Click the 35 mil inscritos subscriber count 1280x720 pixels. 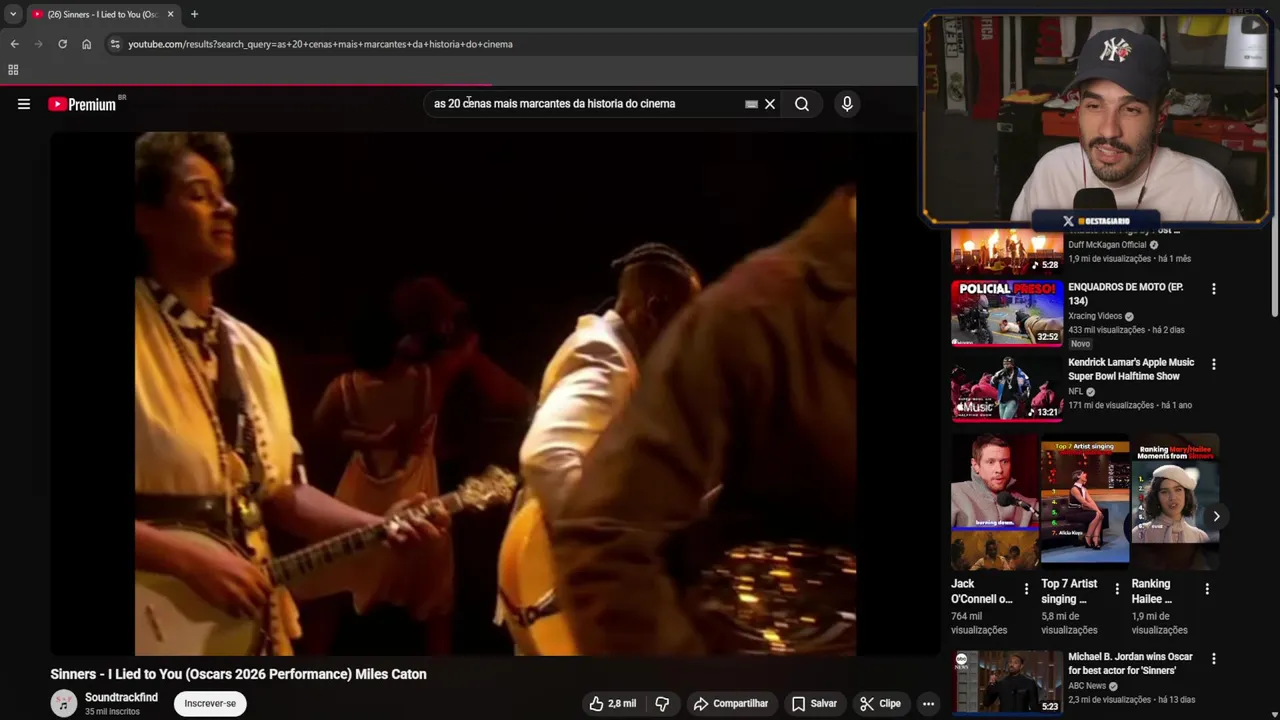click(x=112, y=712)
